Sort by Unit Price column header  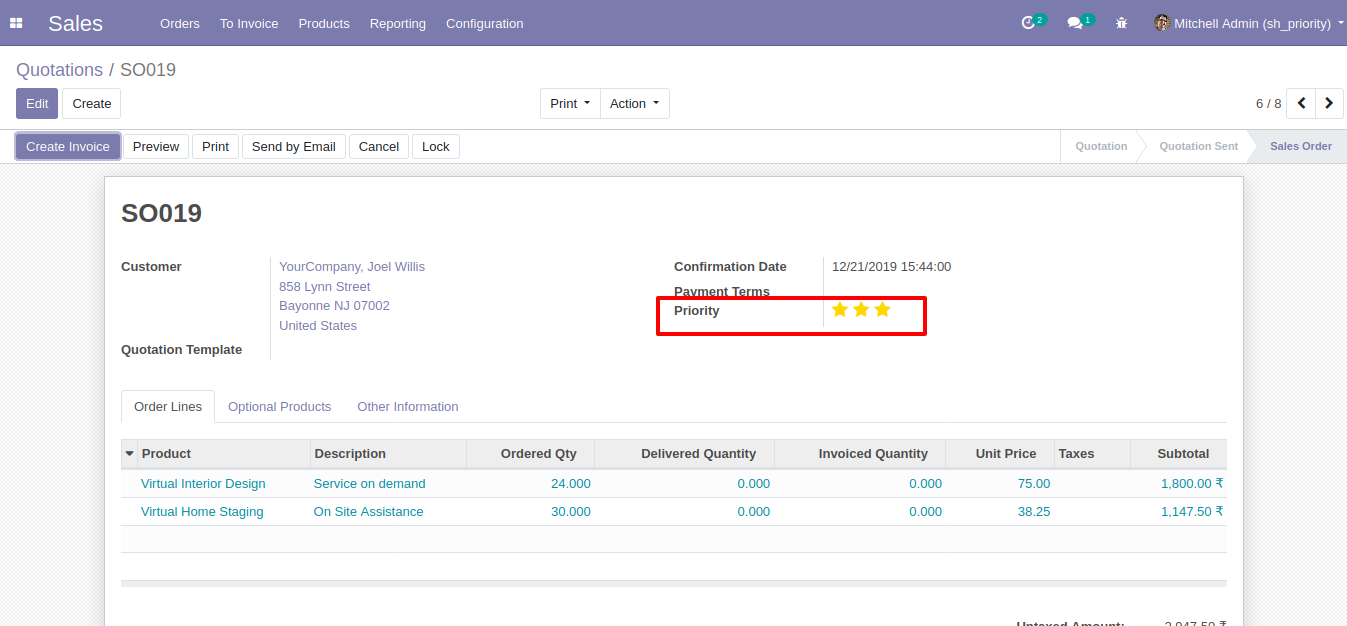coord(999,454)
